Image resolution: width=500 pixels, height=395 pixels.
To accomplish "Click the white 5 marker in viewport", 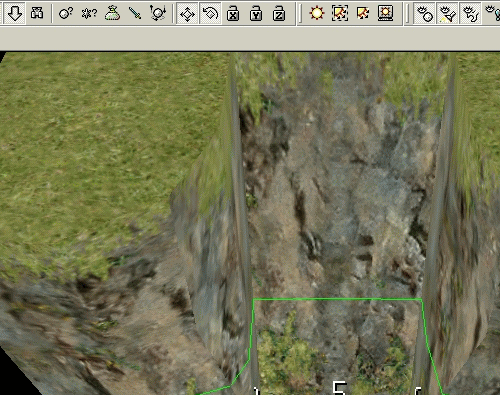I will [340, 388].
